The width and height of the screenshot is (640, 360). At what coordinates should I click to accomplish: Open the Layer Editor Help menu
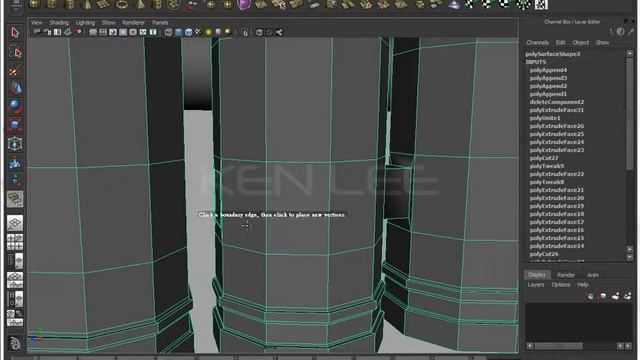click(x=582, y=284)
